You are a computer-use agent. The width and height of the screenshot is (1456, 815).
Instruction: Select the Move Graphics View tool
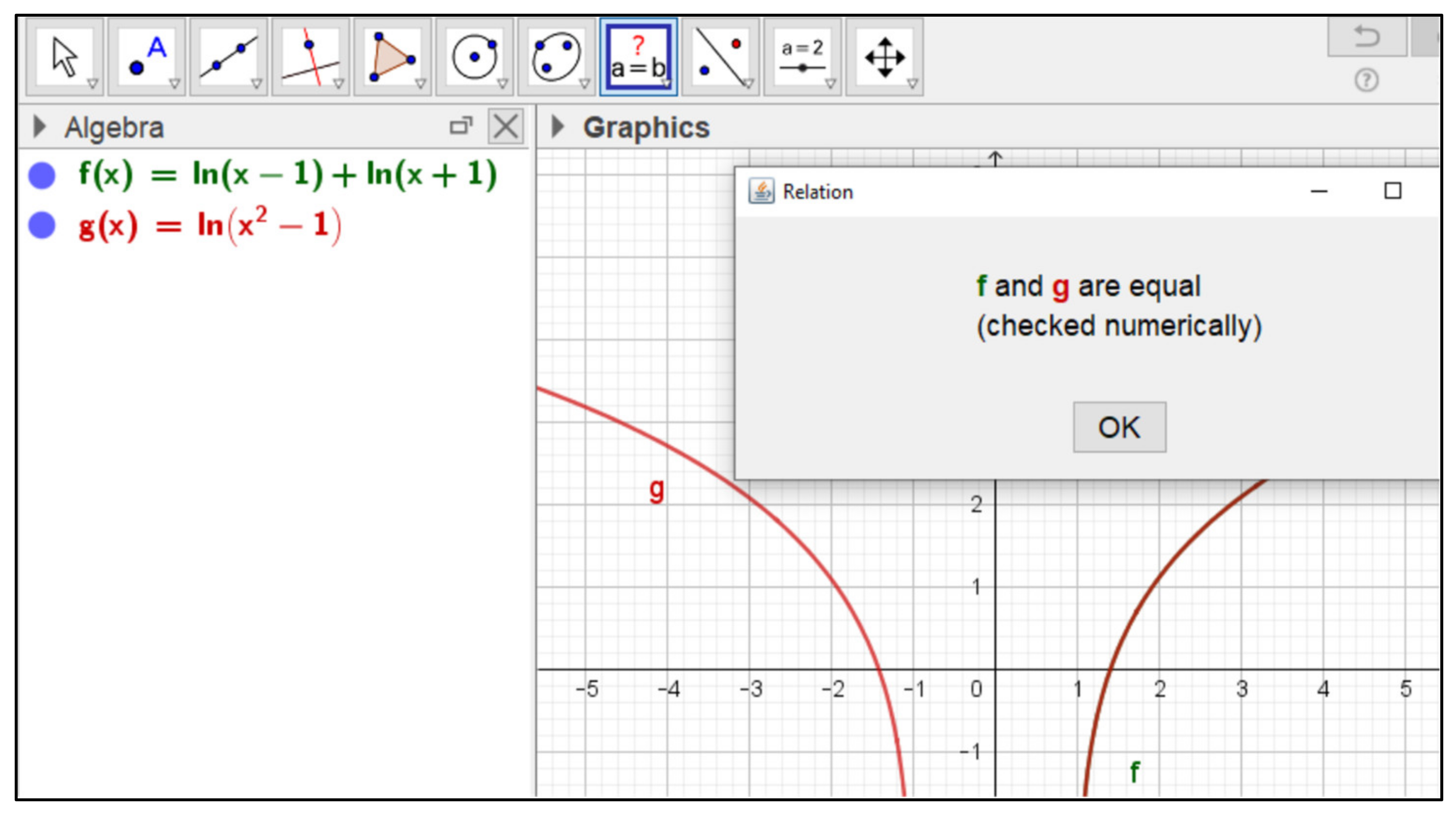point(884,57)
